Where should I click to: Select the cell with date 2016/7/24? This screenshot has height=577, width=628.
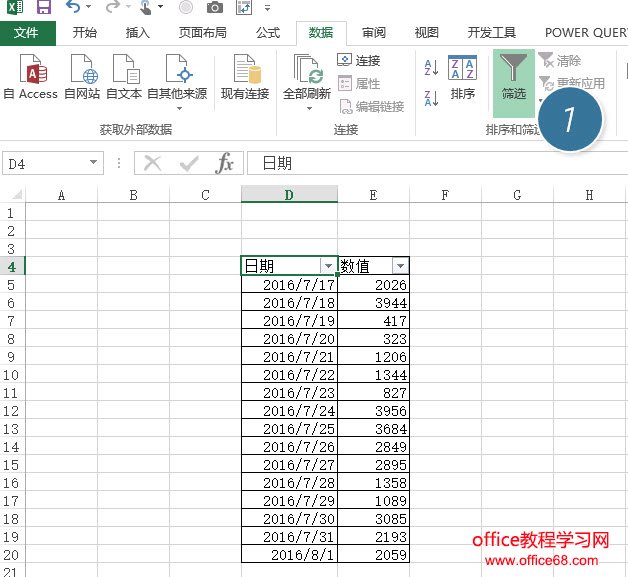tap(289, 410)
